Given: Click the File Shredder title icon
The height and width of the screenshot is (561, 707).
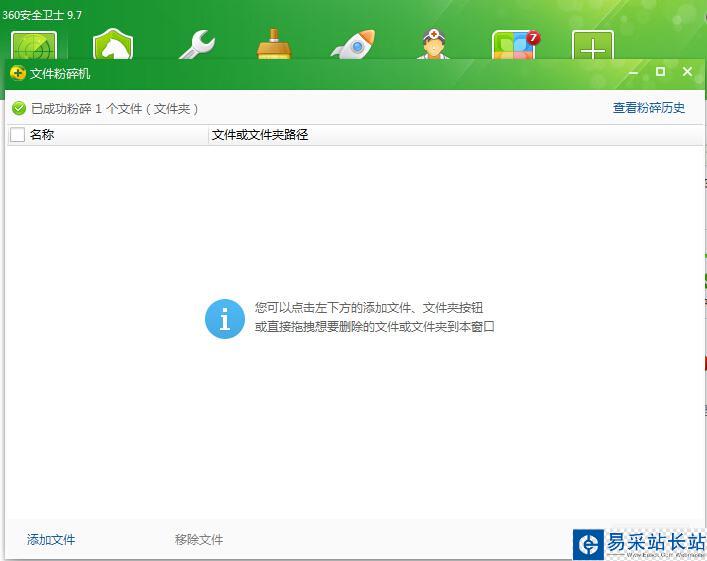Looking at the screenshot, I should (18, 73).
